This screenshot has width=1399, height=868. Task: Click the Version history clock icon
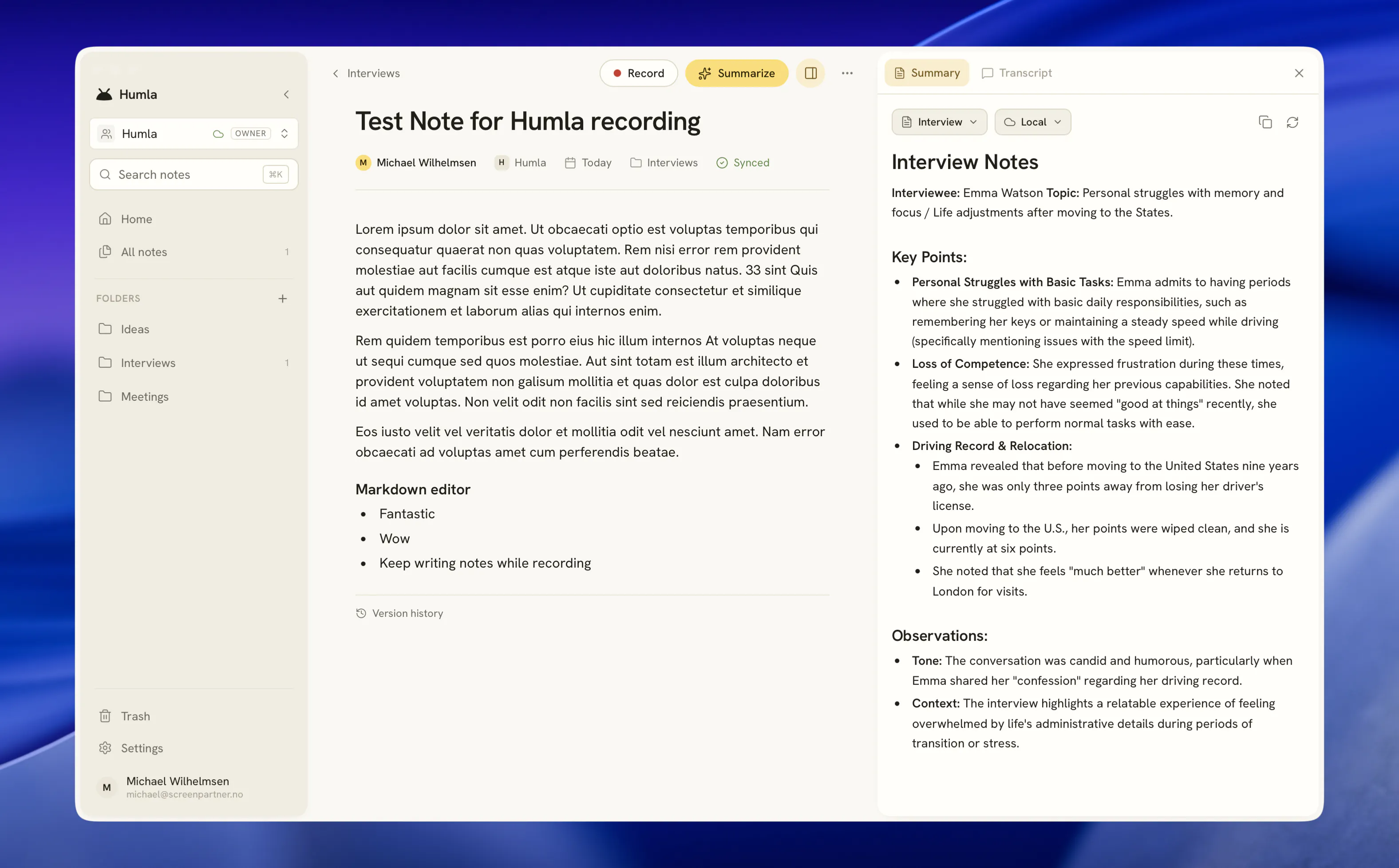[x=361, y=613]
